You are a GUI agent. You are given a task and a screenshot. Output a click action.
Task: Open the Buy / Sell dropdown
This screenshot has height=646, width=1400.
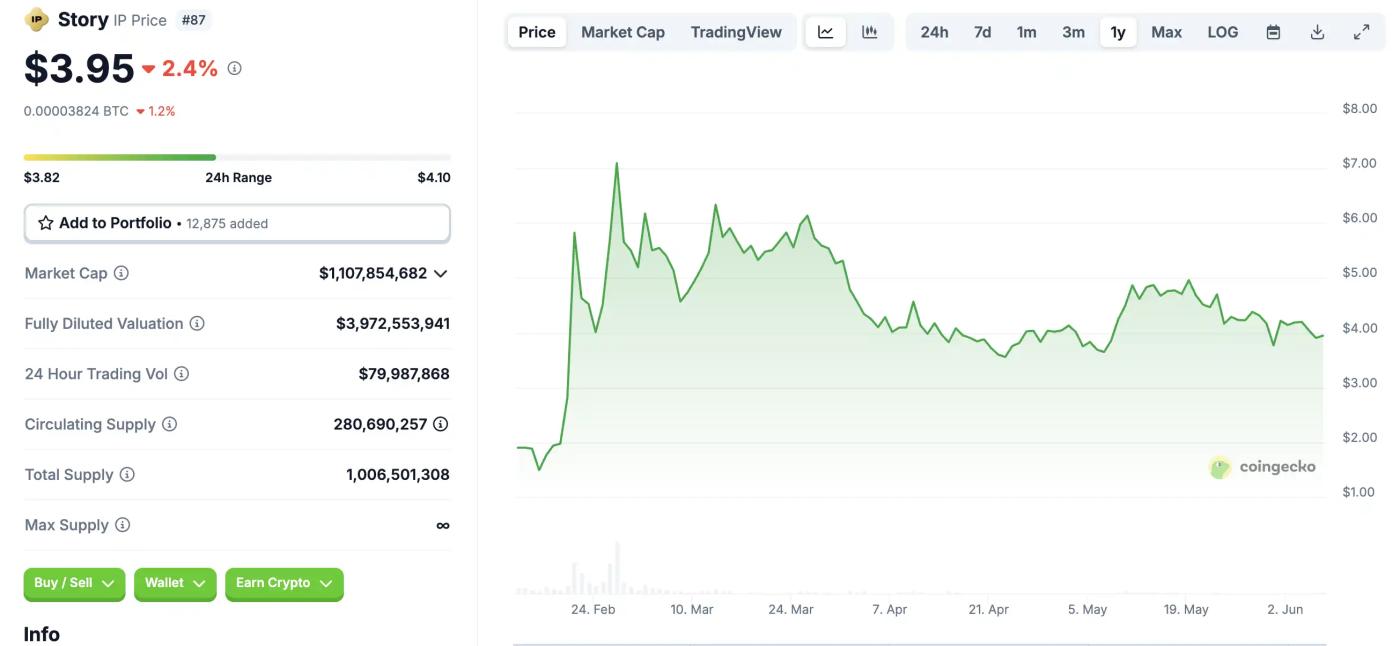click(75, 583)
